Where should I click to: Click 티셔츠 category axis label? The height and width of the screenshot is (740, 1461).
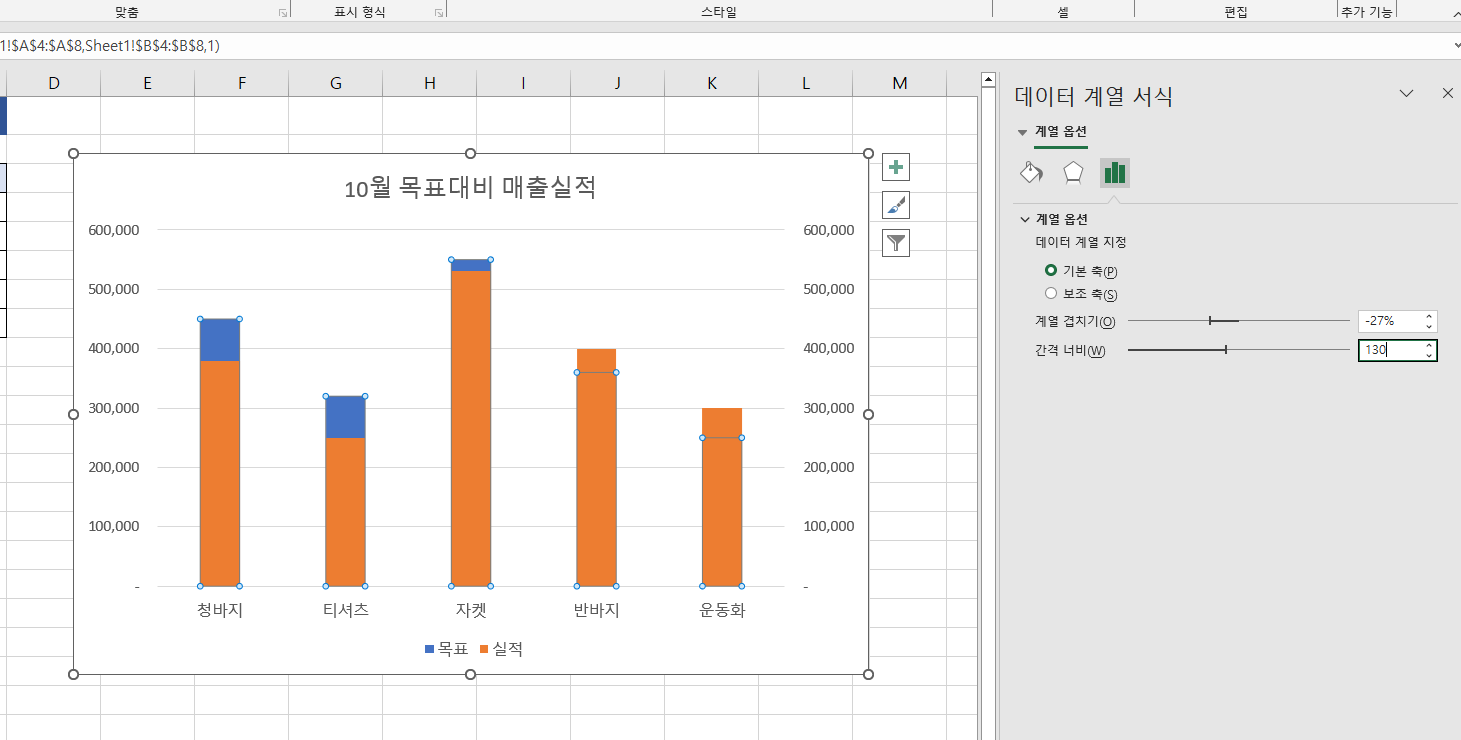point(346,610)
